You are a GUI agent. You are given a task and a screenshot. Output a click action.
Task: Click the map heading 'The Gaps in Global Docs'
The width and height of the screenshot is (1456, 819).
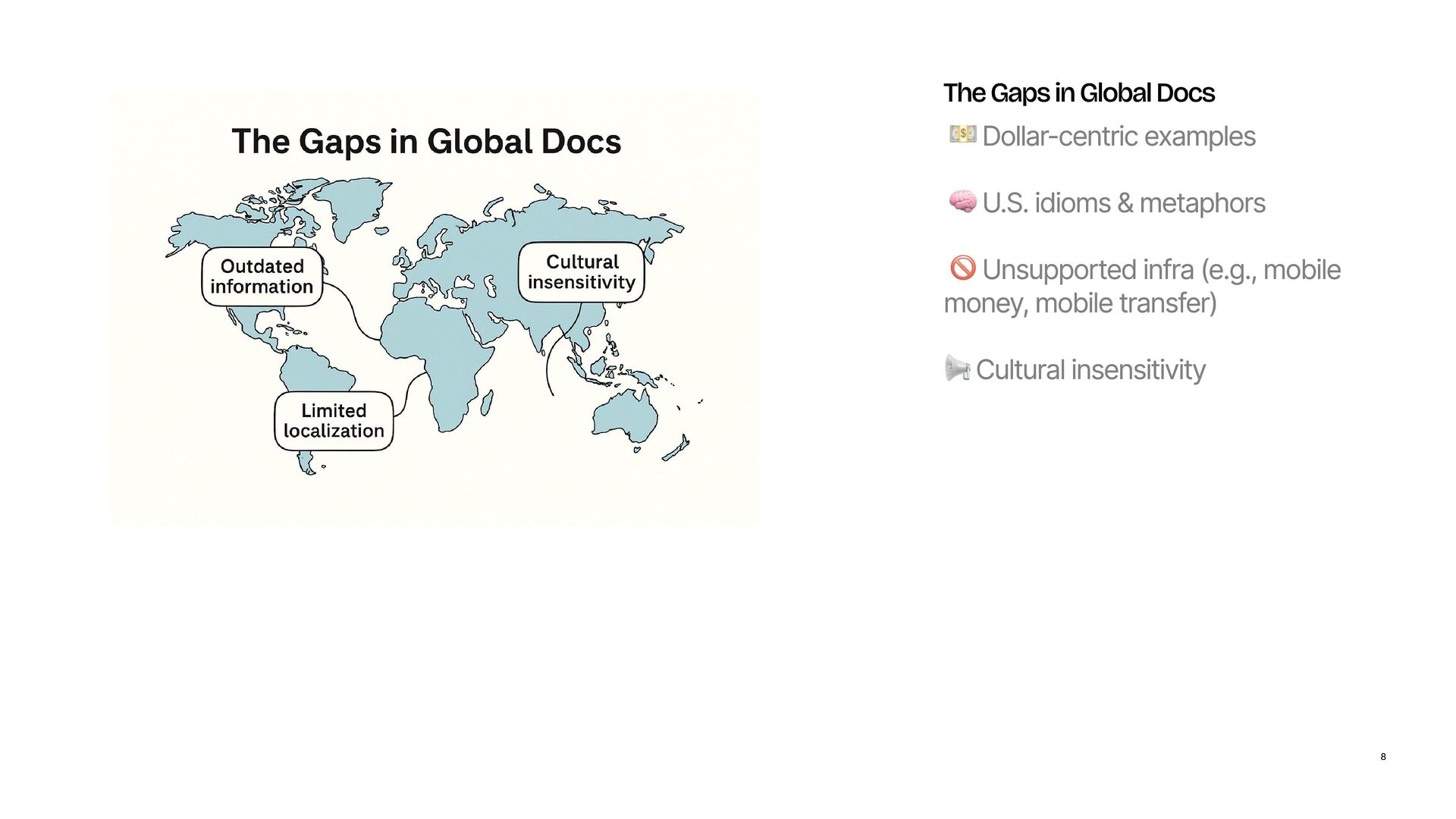(x=426, y=142)
